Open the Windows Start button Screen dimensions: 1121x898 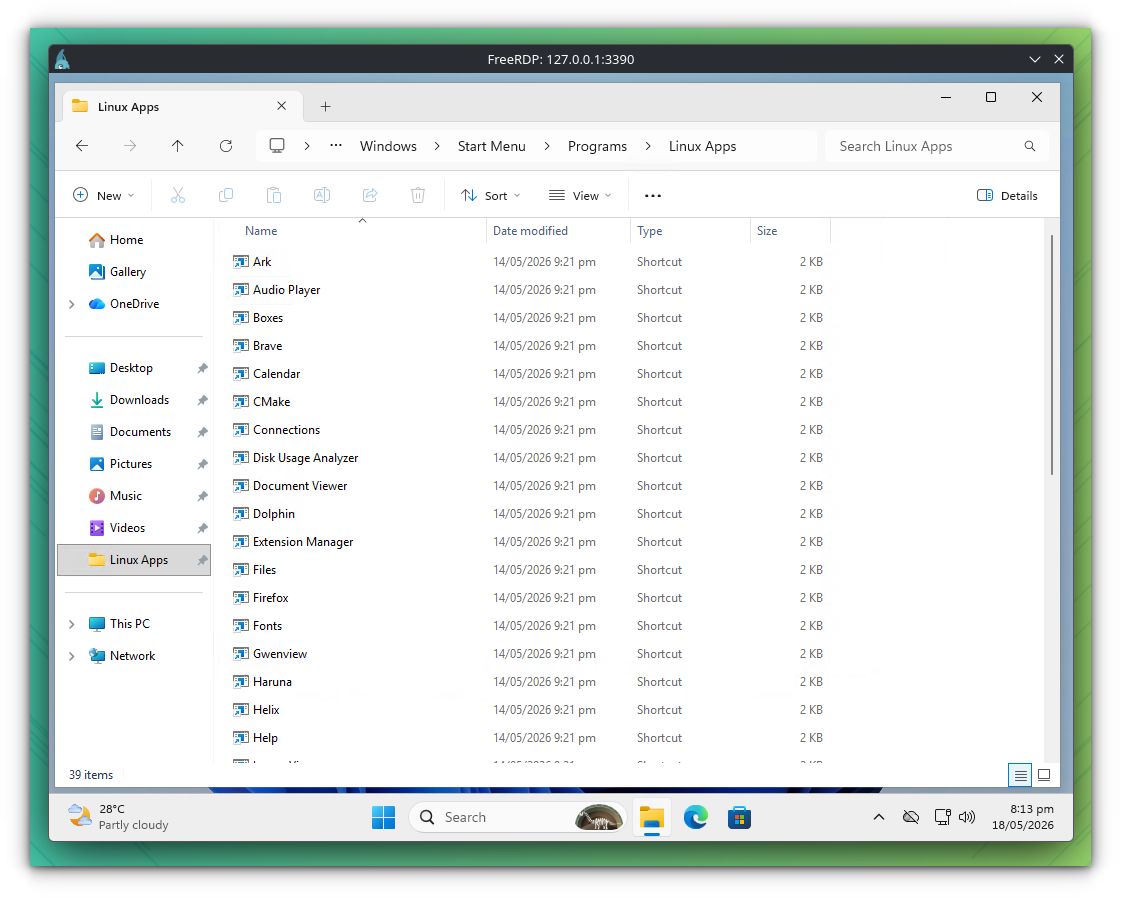[x=384, y=817]
